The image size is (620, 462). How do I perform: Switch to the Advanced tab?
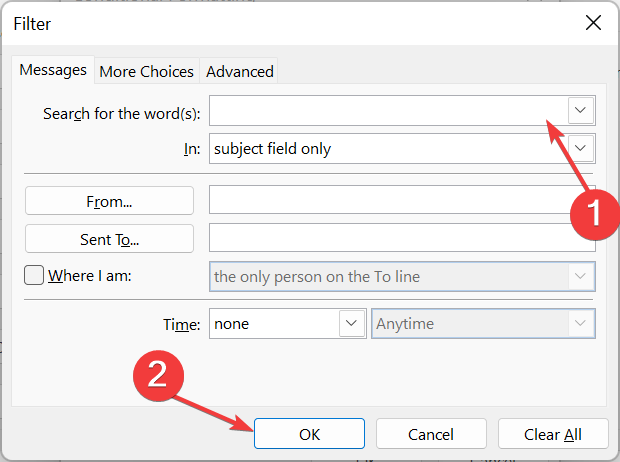[239, 71]
